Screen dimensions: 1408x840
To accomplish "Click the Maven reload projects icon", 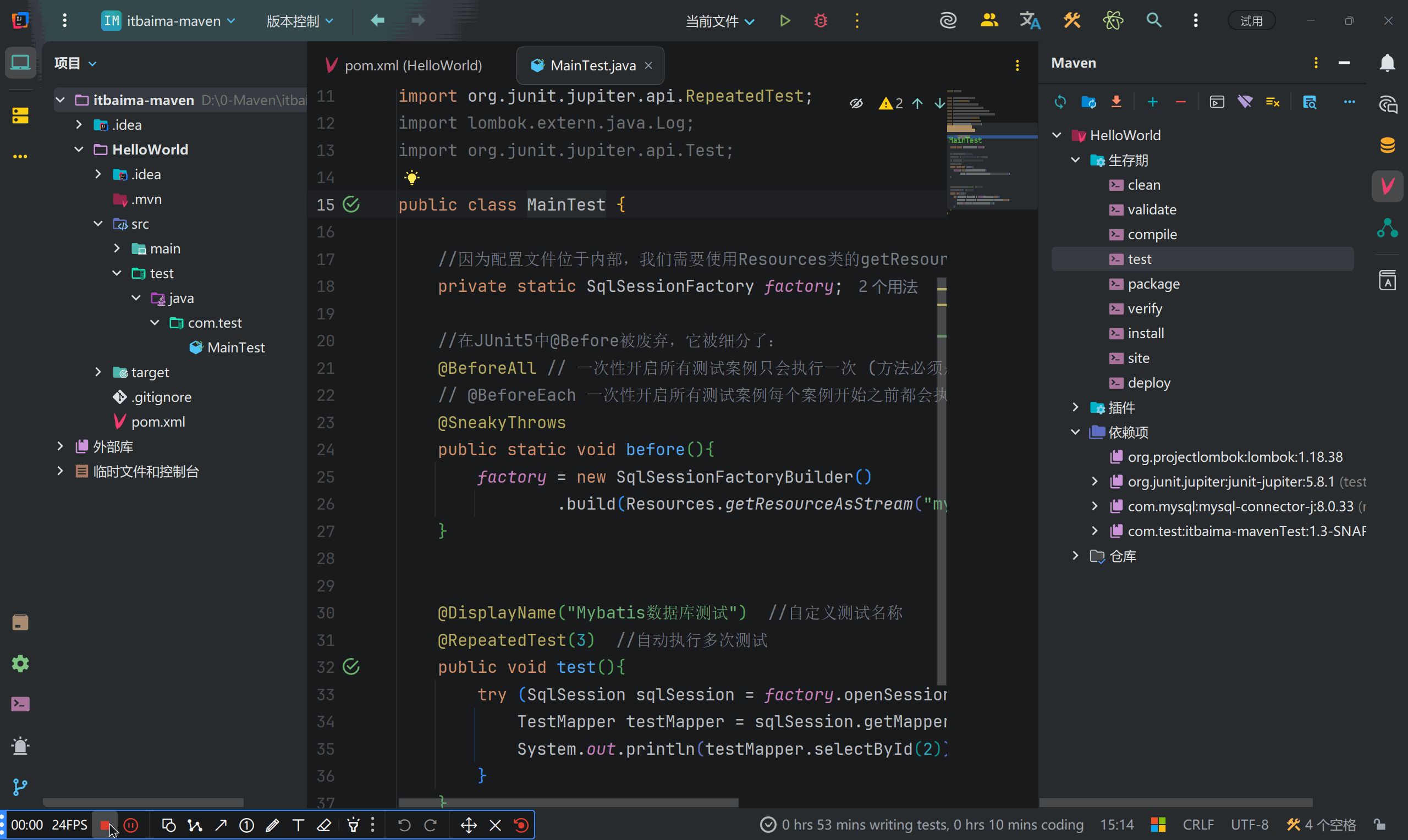I will click(1060, 102).
